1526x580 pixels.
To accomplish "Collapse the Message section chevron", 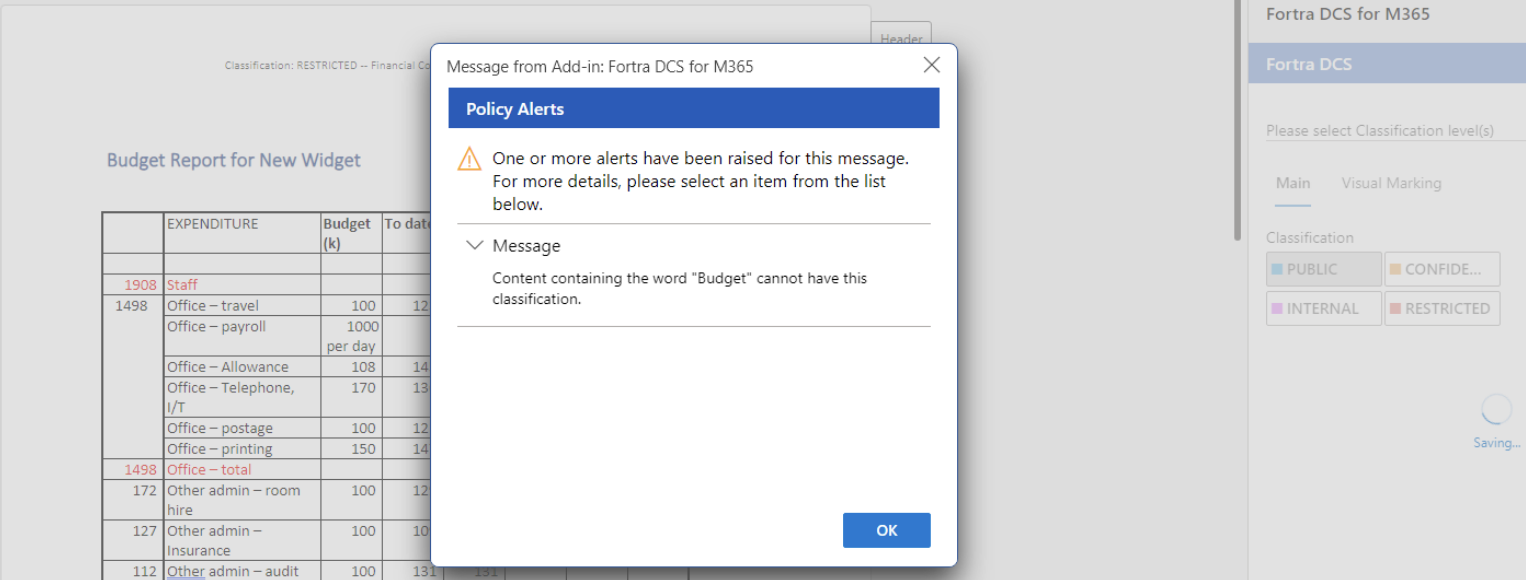I will coord(475,246).
